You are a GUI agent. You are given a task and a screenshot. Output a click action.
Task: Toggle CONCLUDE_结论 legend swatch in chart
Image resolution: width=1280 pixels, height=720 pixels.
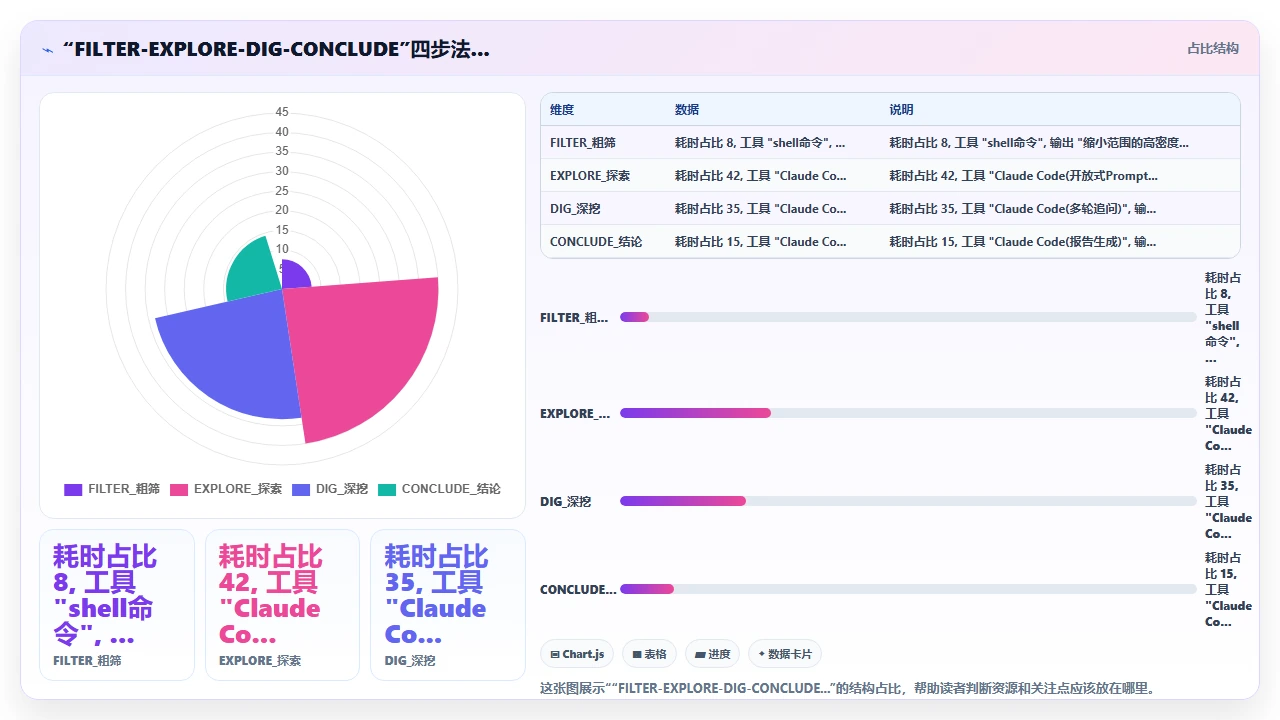tap(387, 489)
